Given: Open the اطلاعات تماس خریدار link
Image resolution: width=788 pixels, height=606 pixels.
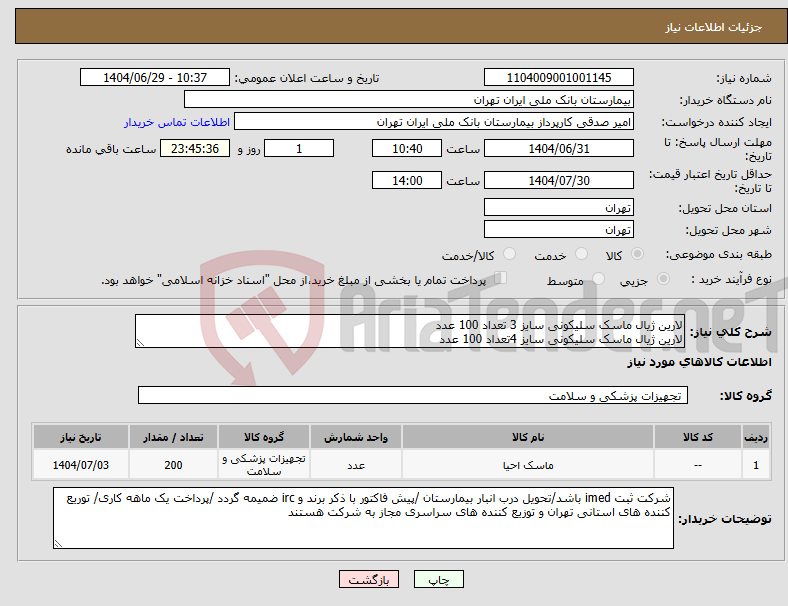Looking at the screenshot, I should [177, 122].
